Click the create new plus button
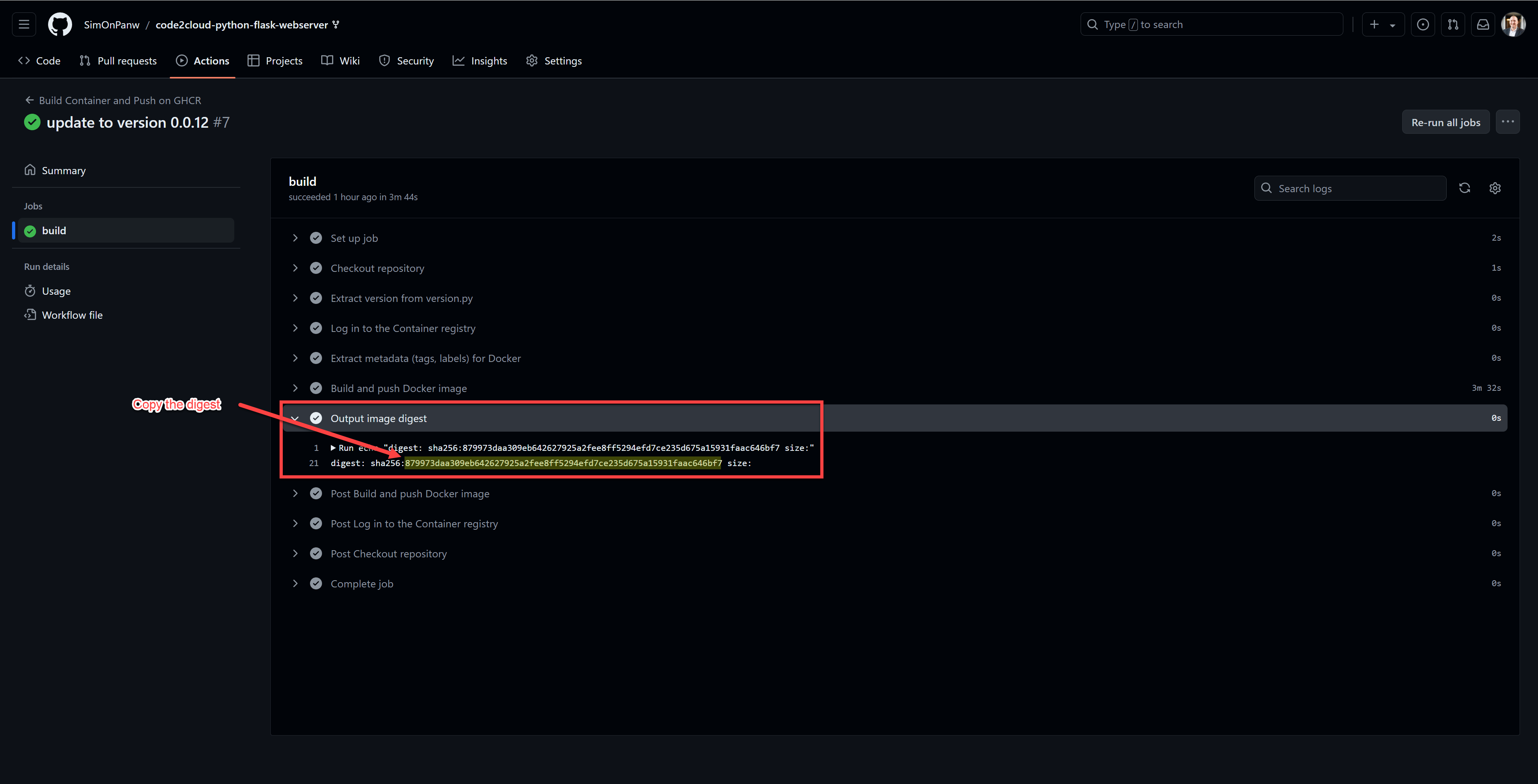This screenshot has height=784, width=1538. tap(1383, 24)
